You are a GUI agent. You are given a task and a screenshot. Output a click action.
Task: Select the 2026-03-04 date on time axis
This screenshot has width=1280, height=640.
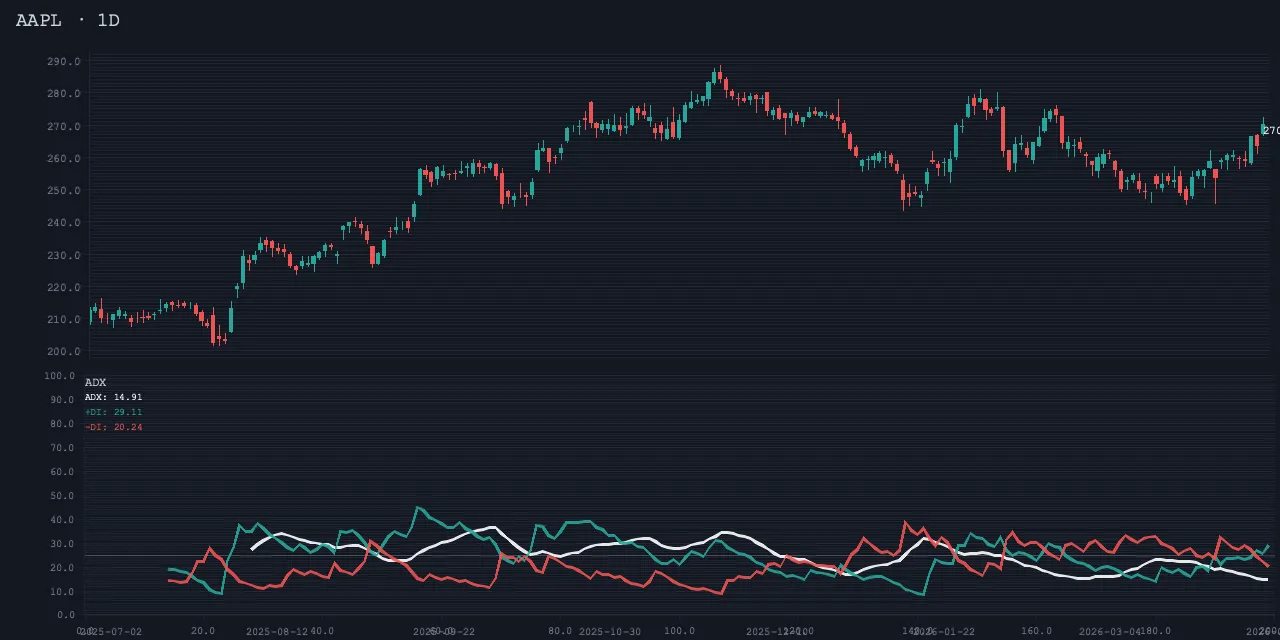tap(1110, 632)
